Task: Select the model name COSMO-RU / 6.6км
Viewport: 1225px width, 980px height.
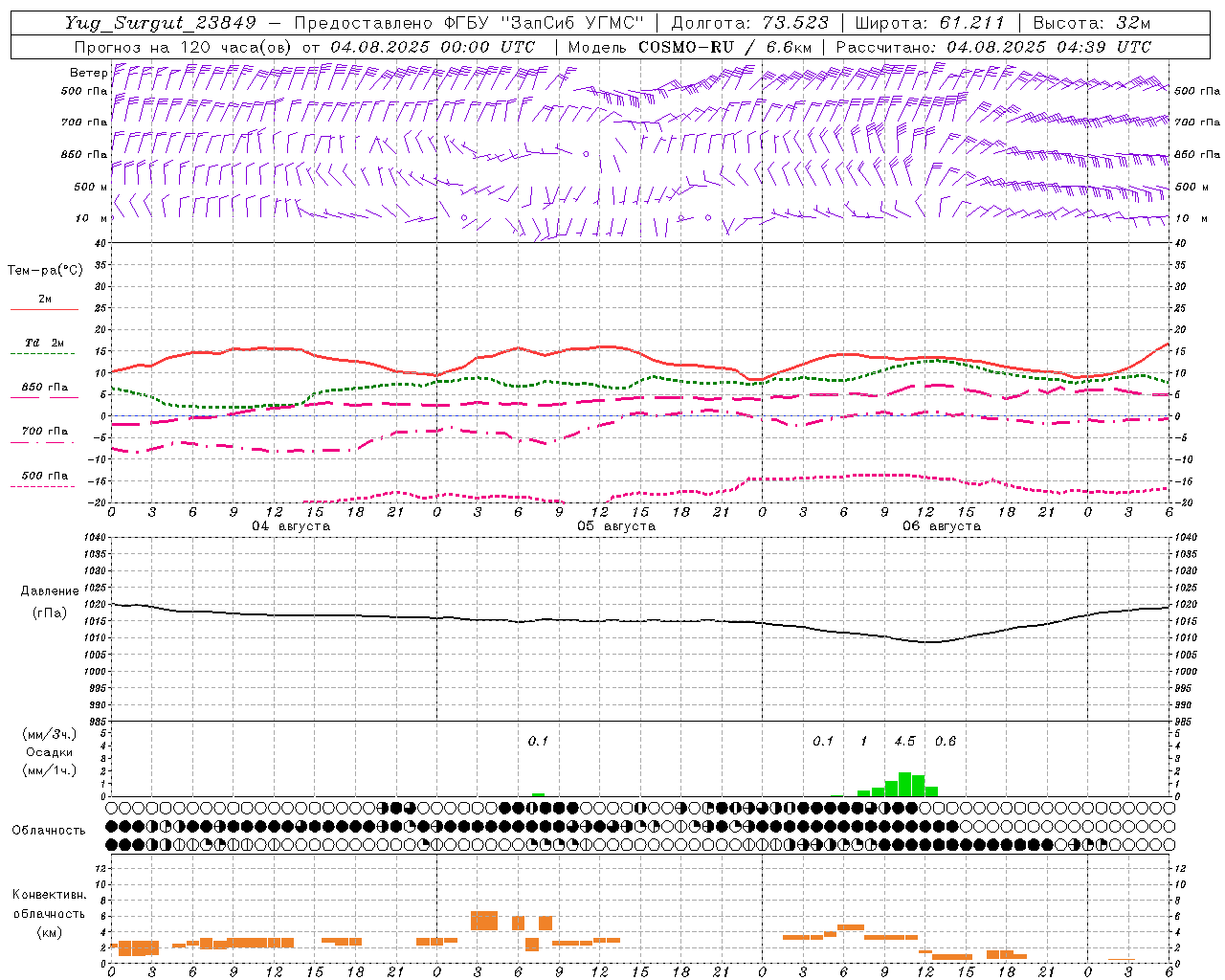Action: (725, 47)
